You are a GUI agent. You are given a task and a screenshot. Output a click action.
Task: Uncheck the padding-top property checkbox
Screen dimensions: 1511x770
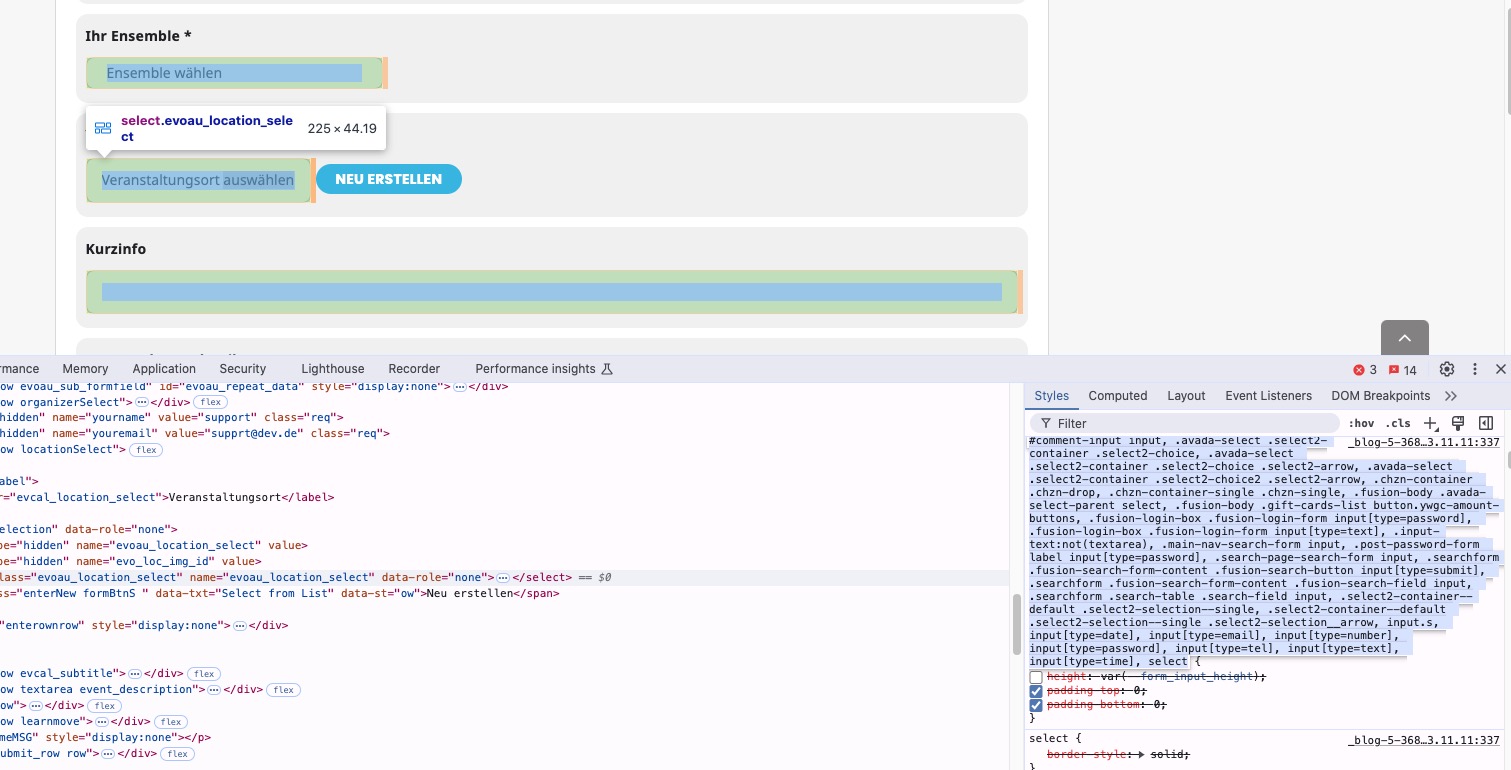[x=1036, y=691]
